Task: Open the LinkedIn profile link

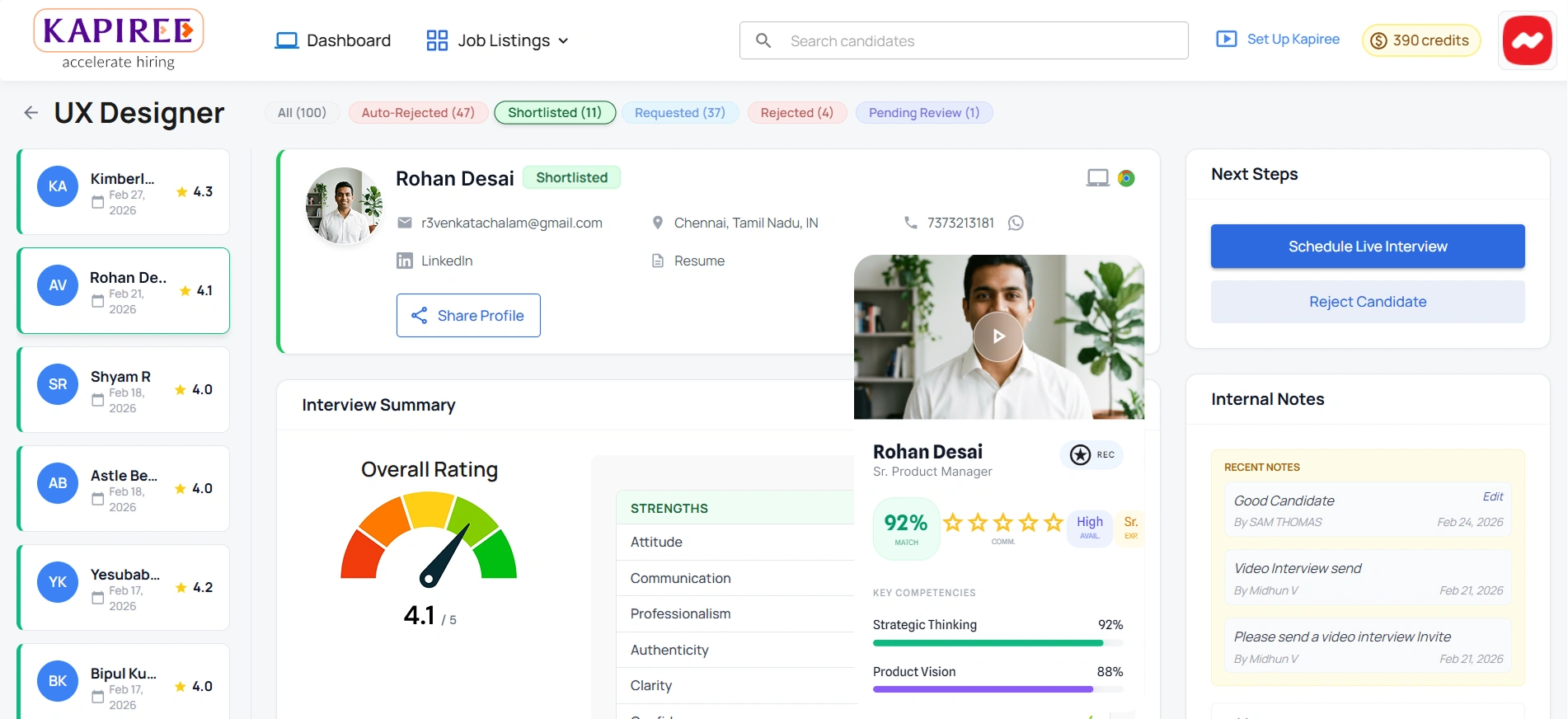Action: [446, 261]
